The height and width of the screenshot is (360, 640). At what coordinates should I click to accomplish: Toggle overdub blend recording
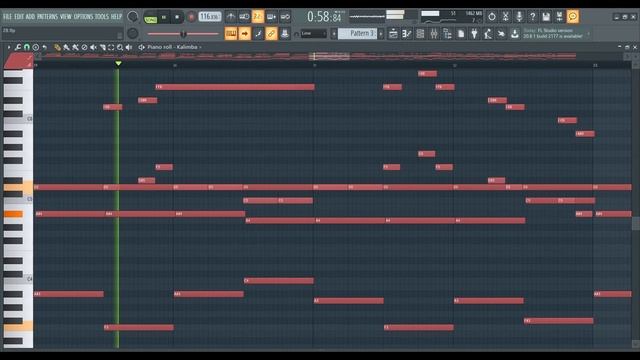coord(271,17)
